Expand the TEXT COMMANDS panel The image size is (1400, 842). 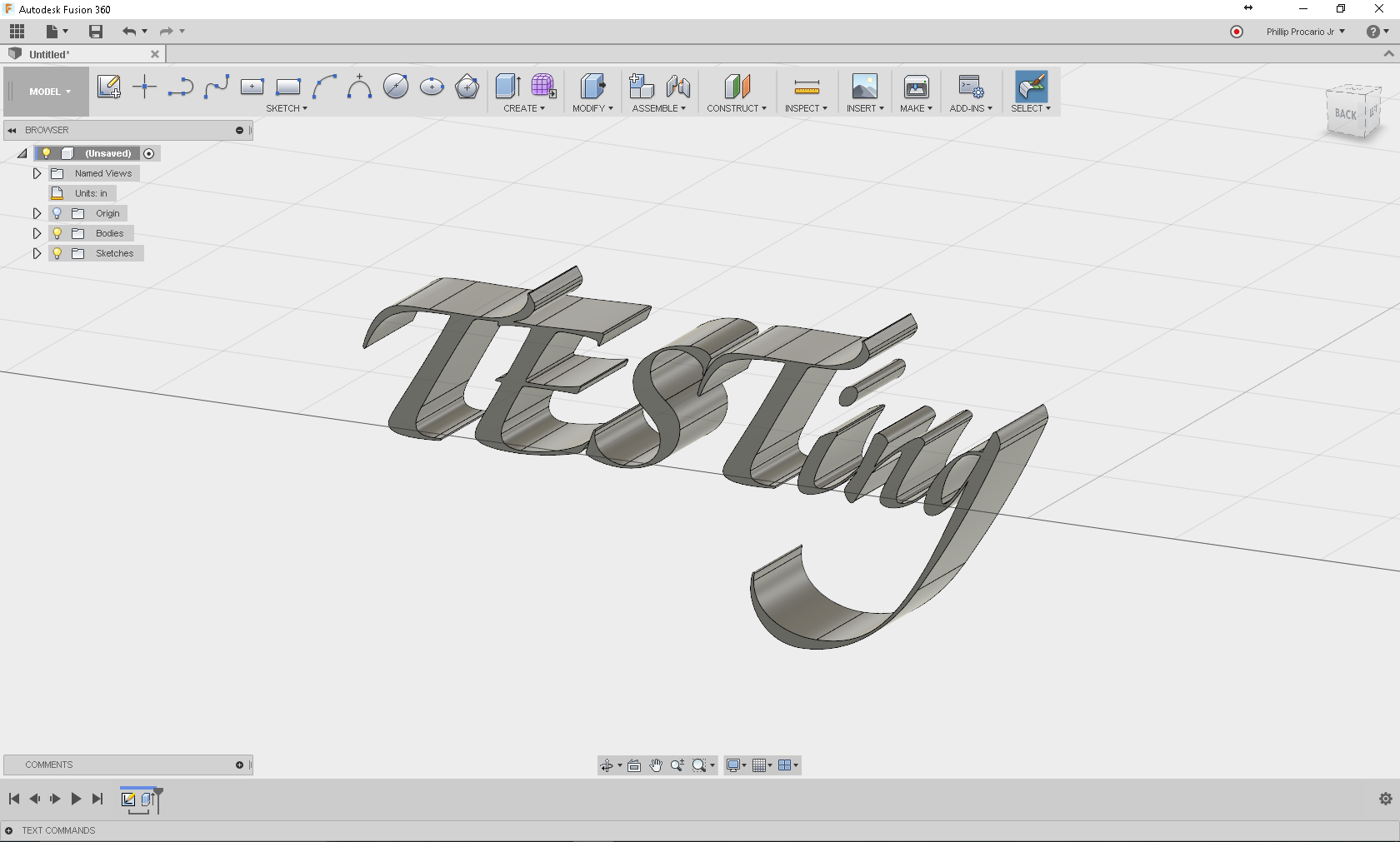point(9,830)
